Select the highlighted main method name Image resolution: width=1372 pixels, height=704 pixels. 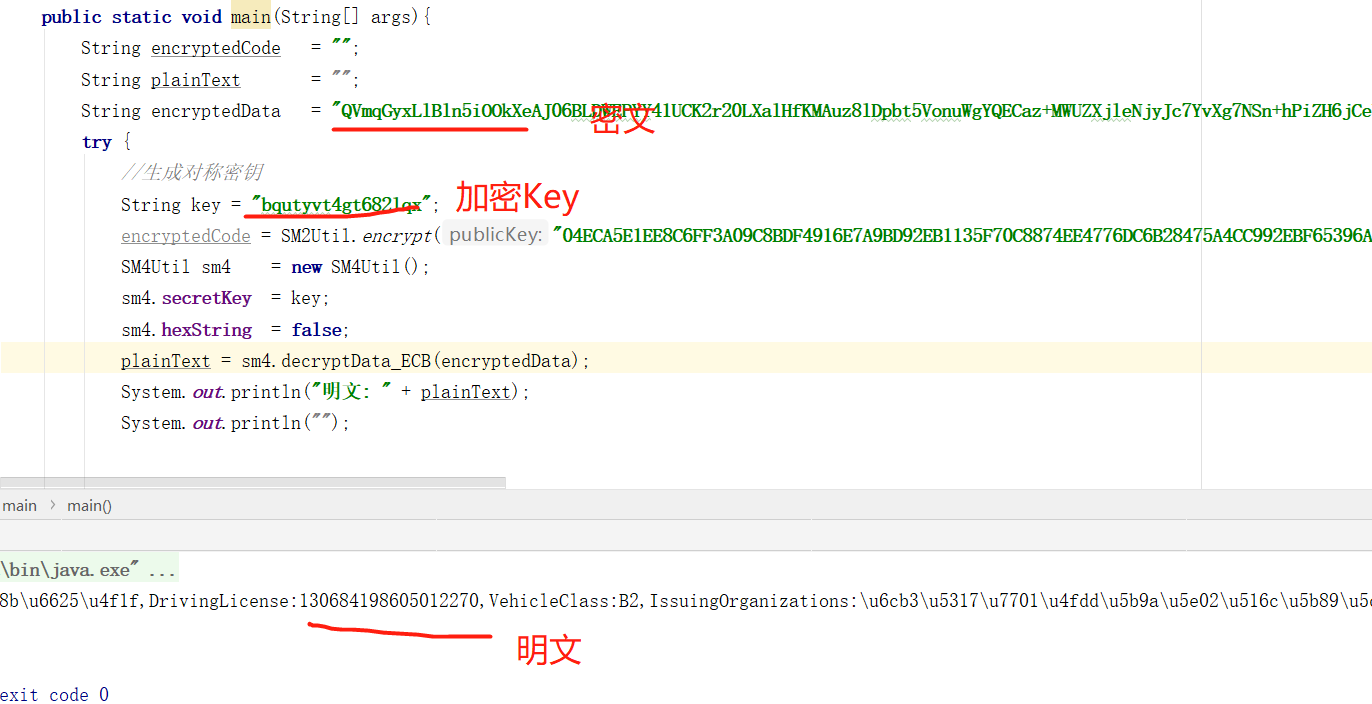coord(249,16)
